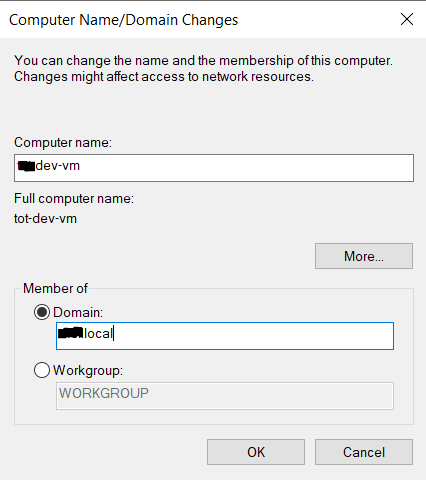Confirm changes with the OK button
The image size is (426, 480).
click(x=256, y=452)
